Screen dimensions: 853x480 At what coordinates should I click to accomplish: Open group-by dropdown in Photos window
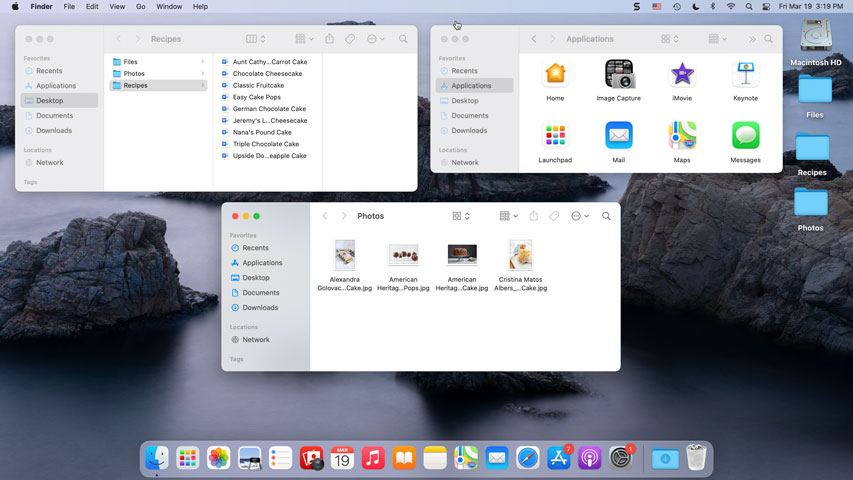(509, 216)
